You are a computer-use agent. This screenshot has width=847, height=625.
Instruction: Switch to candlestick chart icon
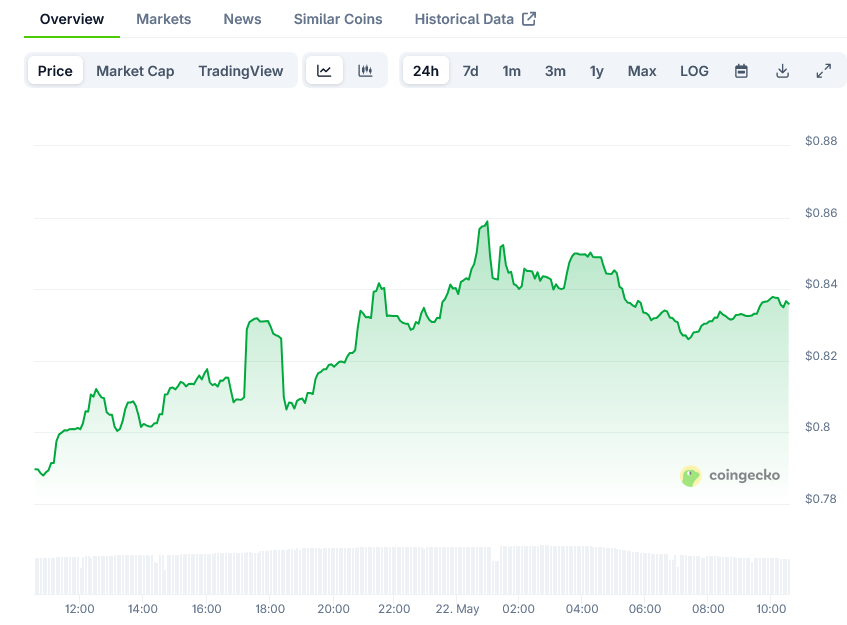[x=365, y=71]
